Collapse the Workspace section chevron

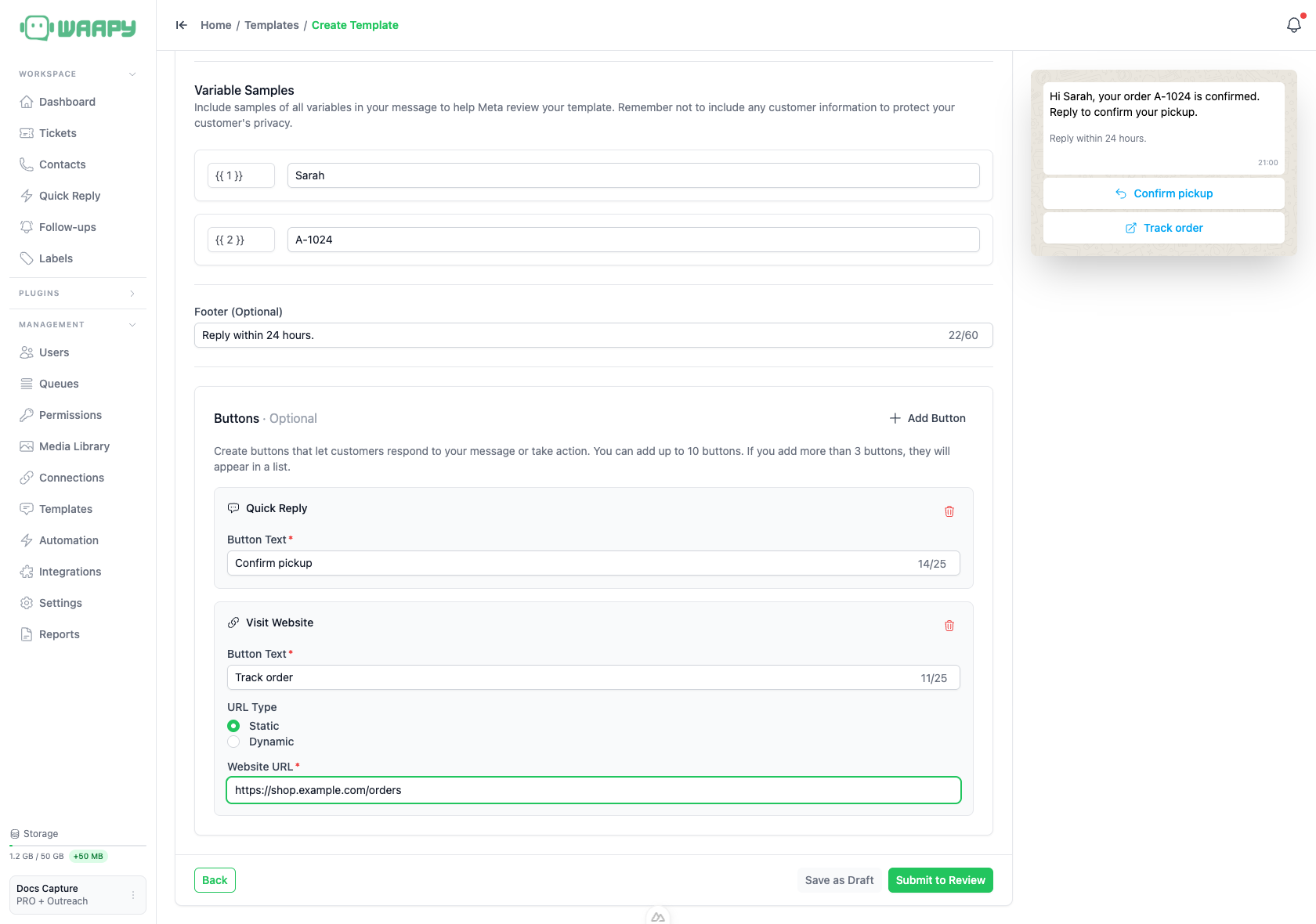(x=132, y=74)
